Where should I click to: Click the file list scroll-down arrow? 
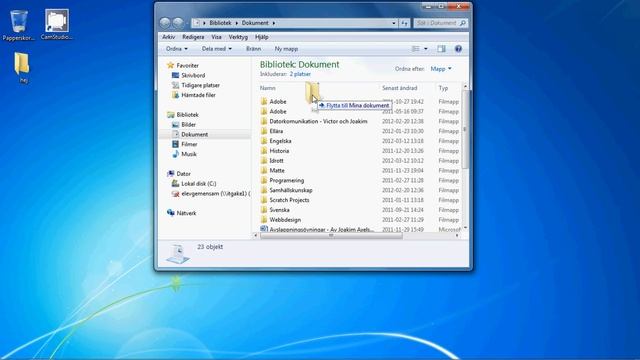click(465, 228)
